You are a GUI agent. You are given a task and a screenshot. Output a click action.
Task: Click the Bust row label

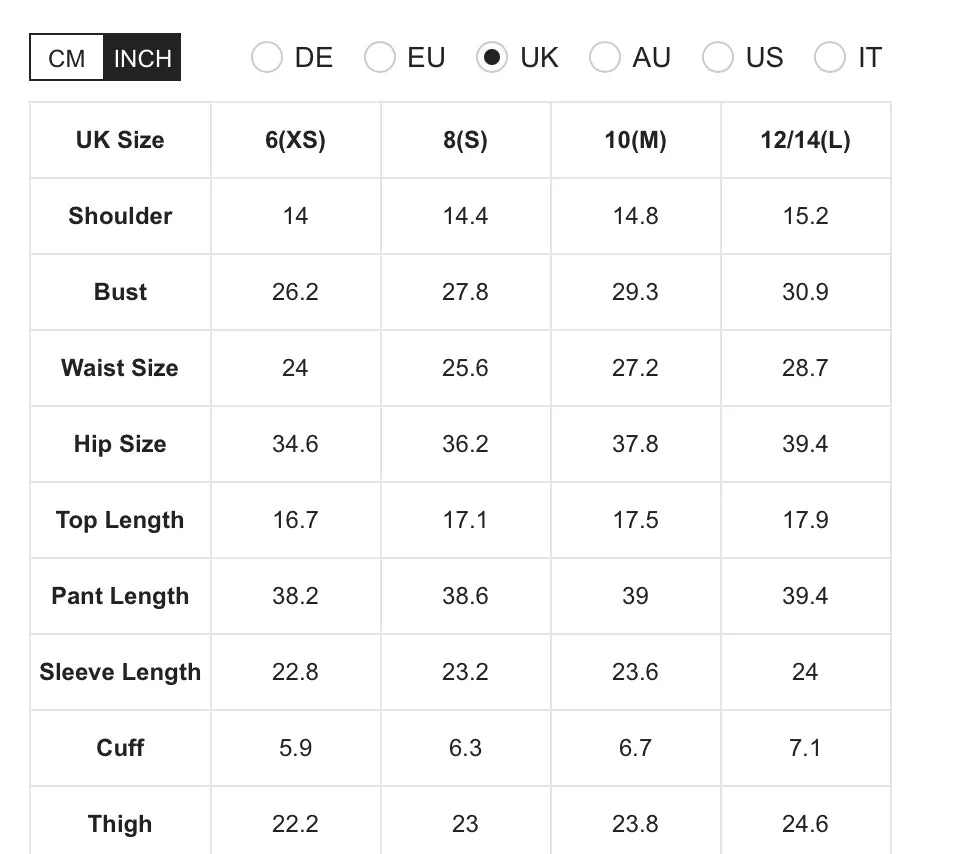click(x=119, y=292)
